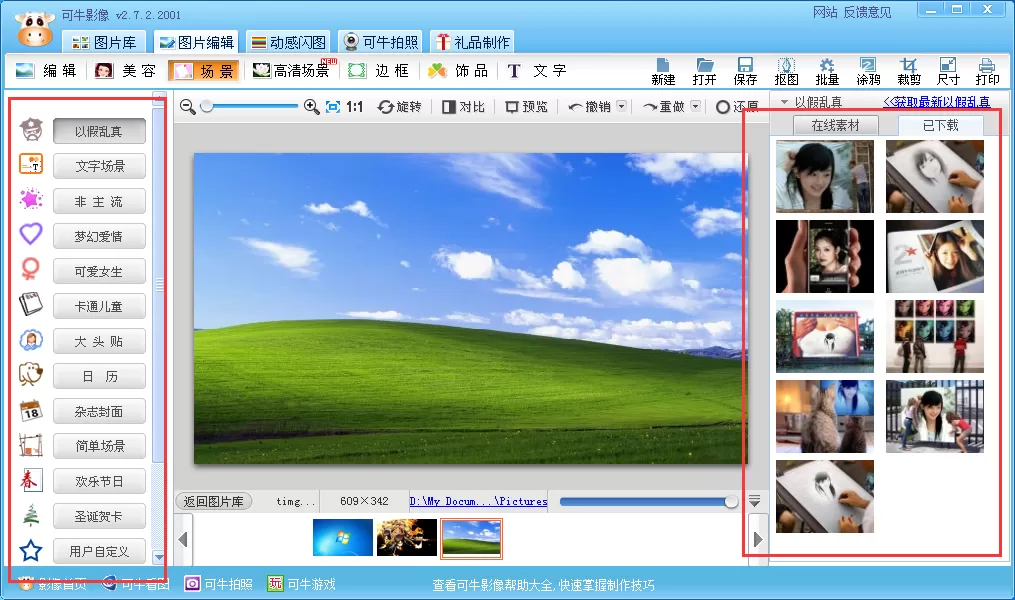Select the 梦幻爱情 category
This screenshot has height=600, width=1015.
99,236
